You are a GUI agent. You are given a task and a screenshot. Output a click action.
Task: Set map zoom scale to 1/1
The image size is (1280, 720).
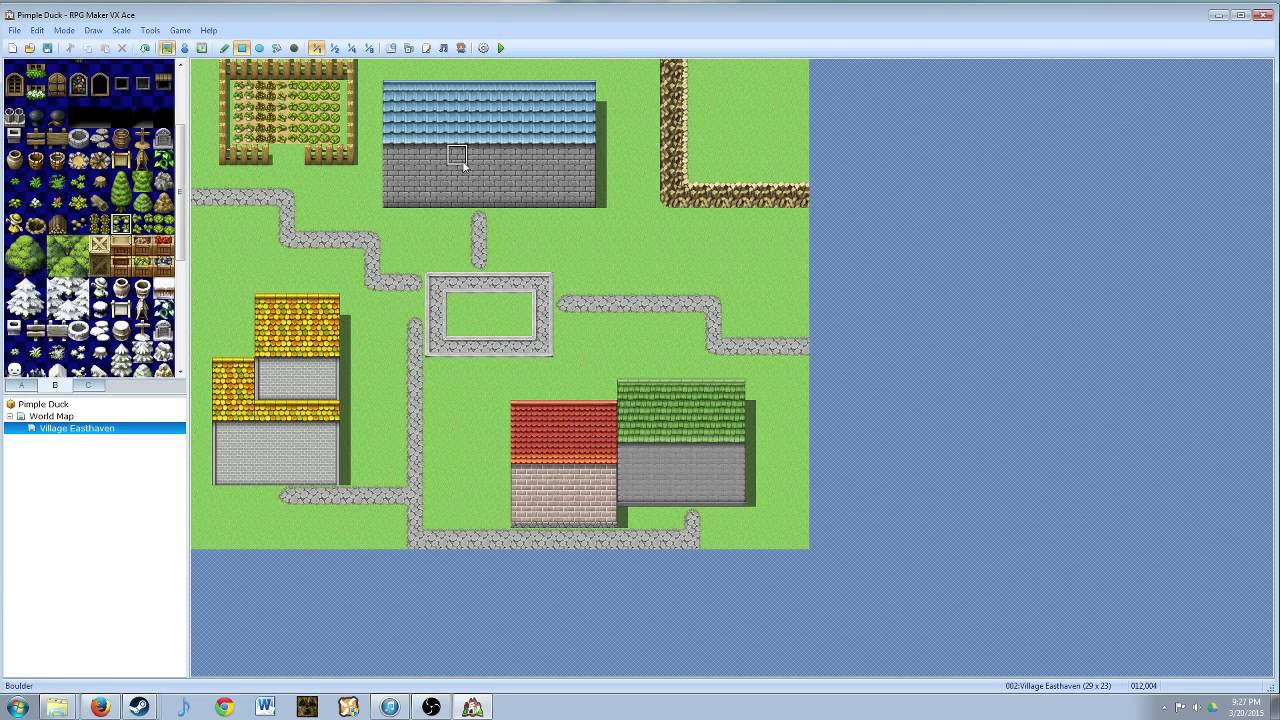pyautogui.click(x=317, y=48)
